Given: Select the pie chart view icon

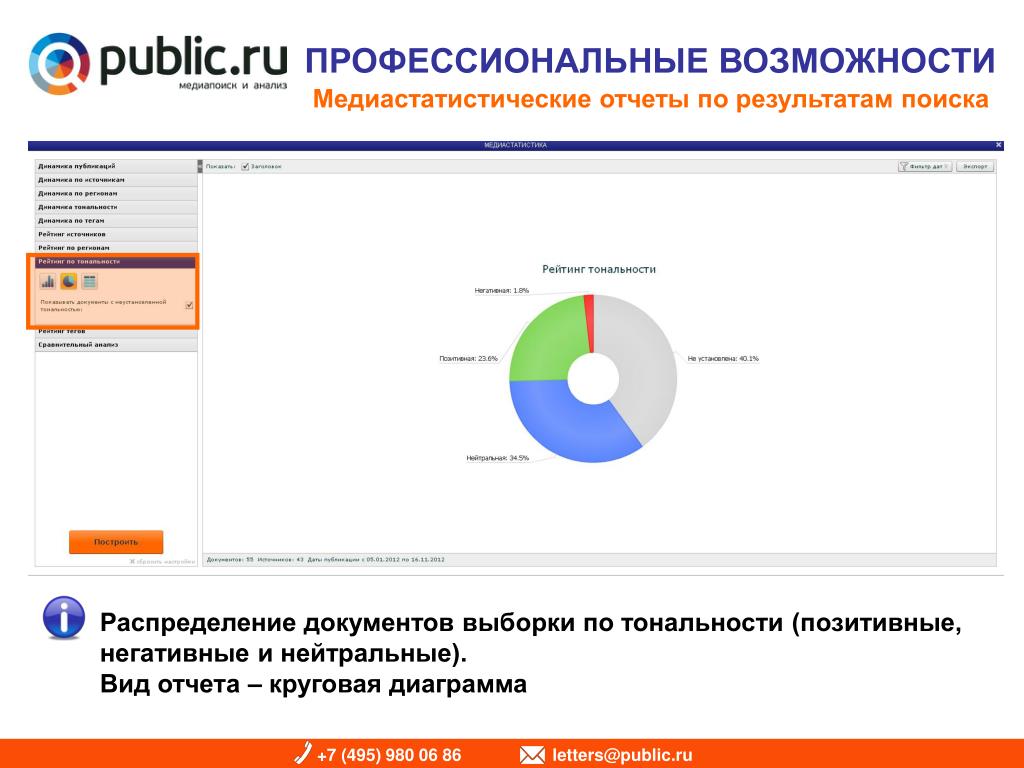Looking at the screenshot, I should click(x=69, y=281).
